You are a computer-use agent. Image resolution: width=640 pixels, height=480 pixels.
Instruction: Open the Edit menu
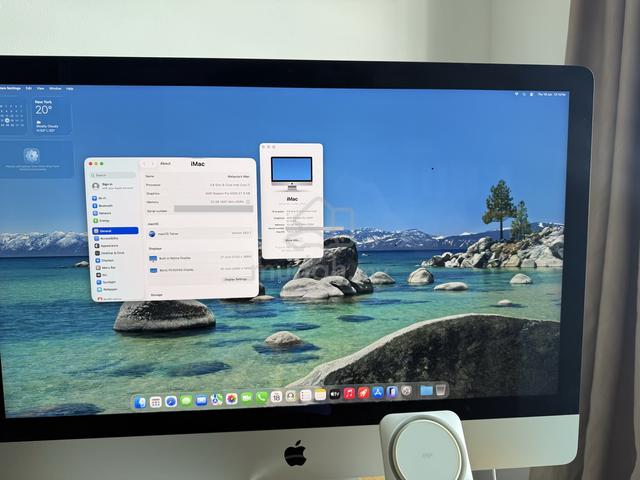pyautogui.click(x=29, y=88)
